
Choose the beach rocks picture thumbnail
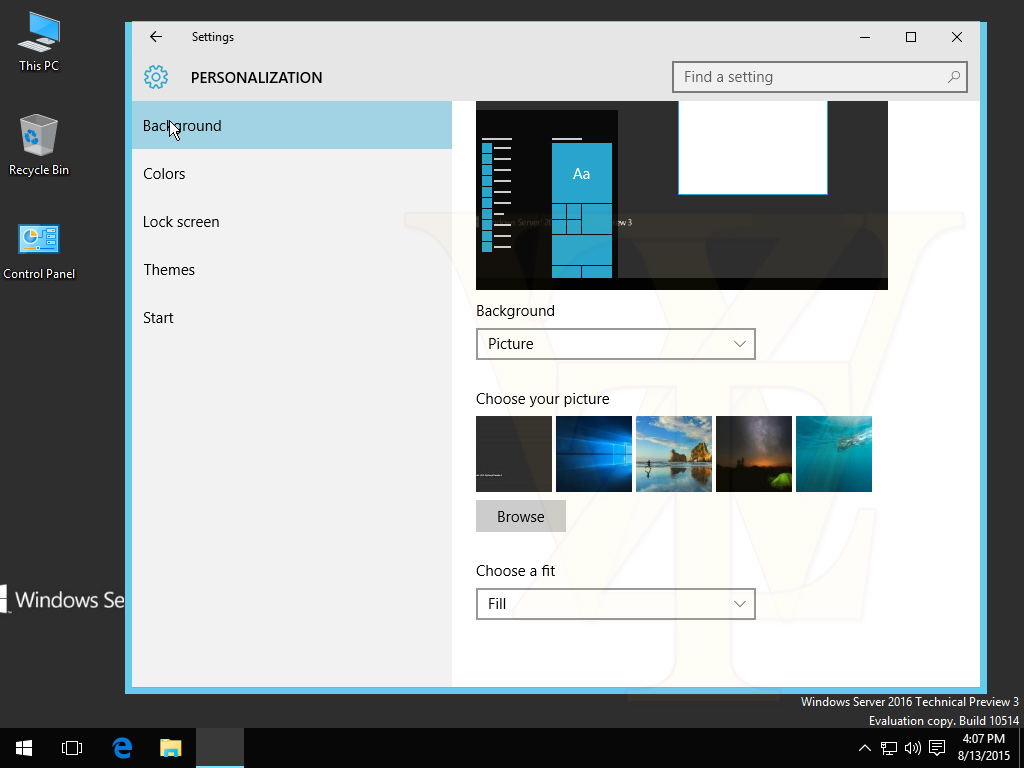click(x=674, y=454)
